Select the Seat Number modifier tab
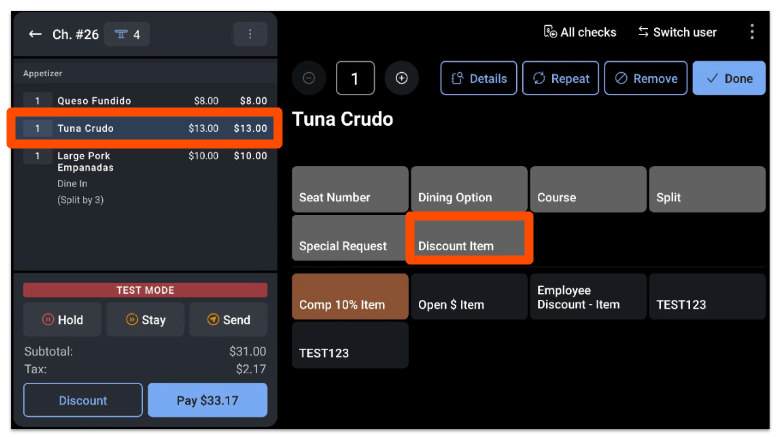The image size is (780, 437). coord(350,189)
